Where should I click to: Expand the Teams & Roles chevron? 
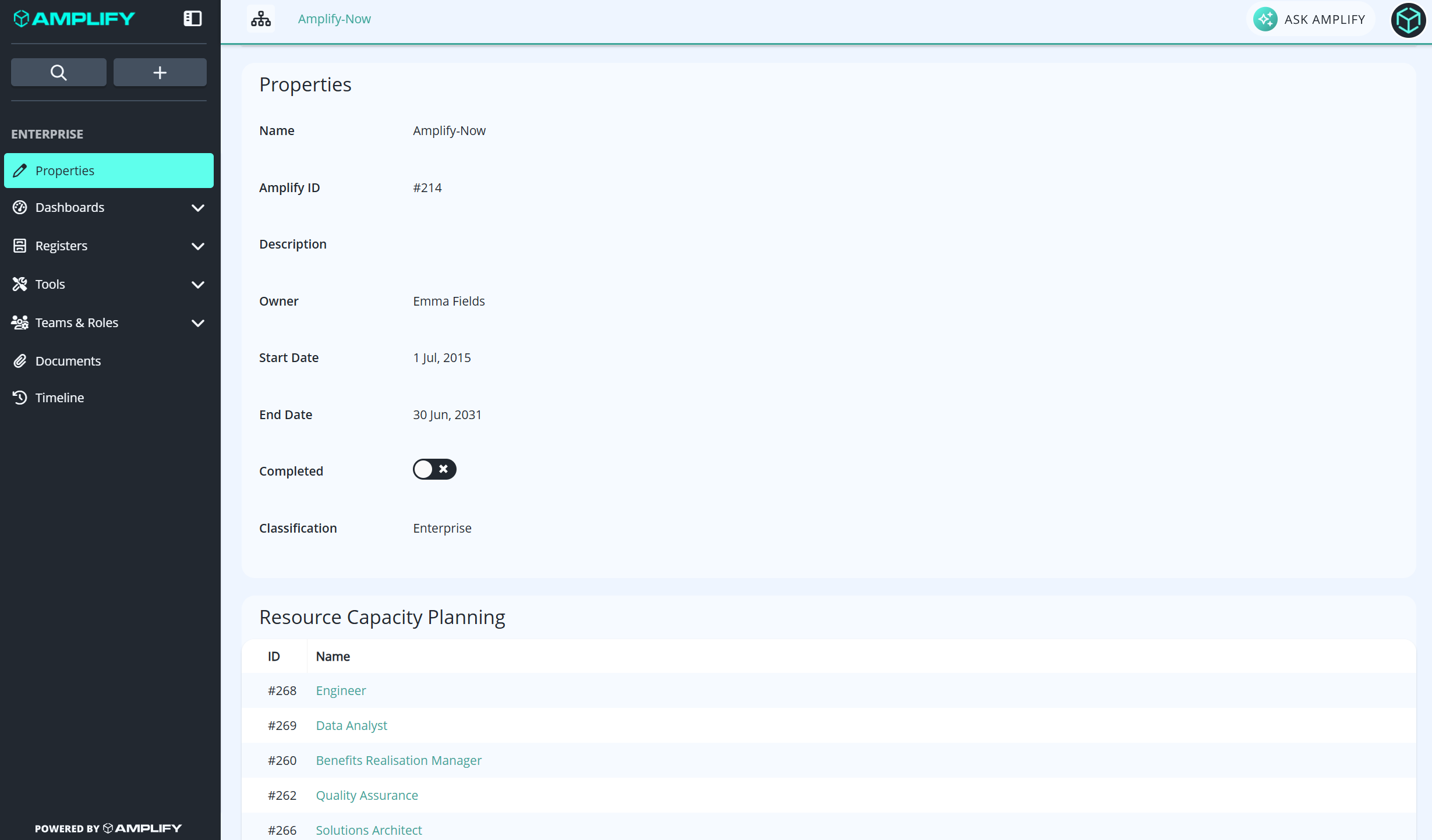(x=198, y=323)
